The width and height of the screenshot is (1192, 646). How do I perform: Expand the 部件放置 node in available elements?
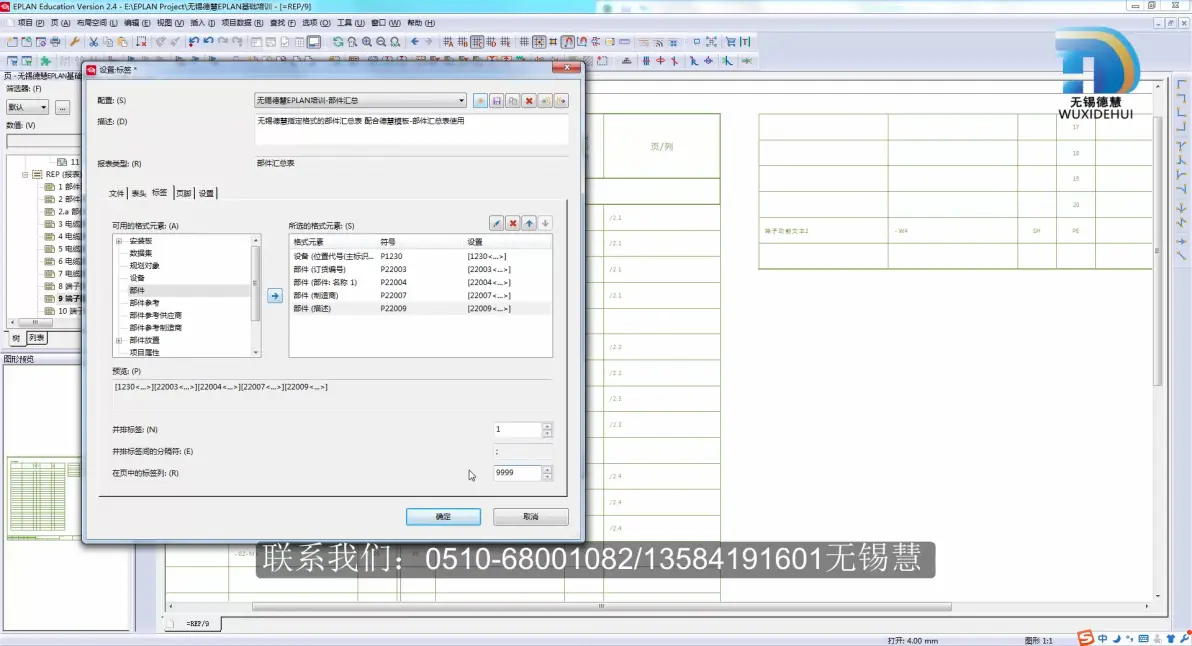coord(119,340)
